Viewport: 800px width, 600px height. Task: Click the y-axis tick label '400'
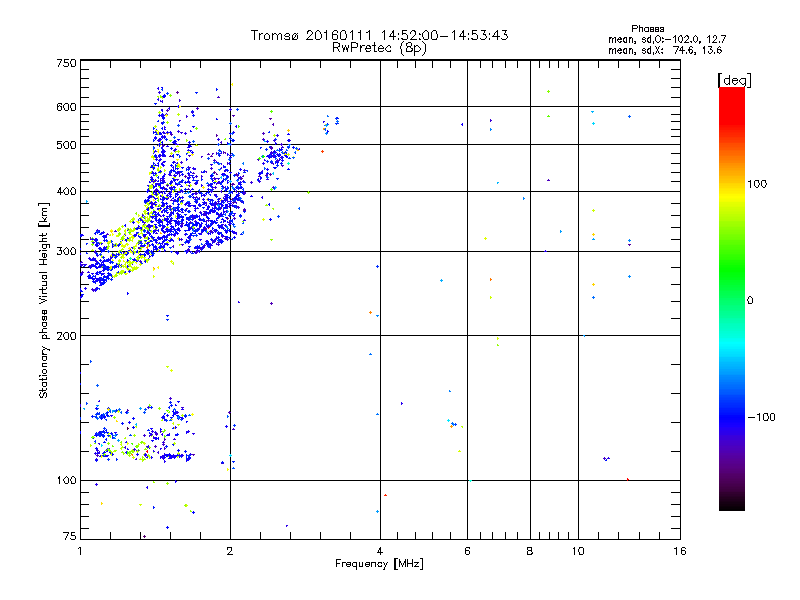(66, 191)
